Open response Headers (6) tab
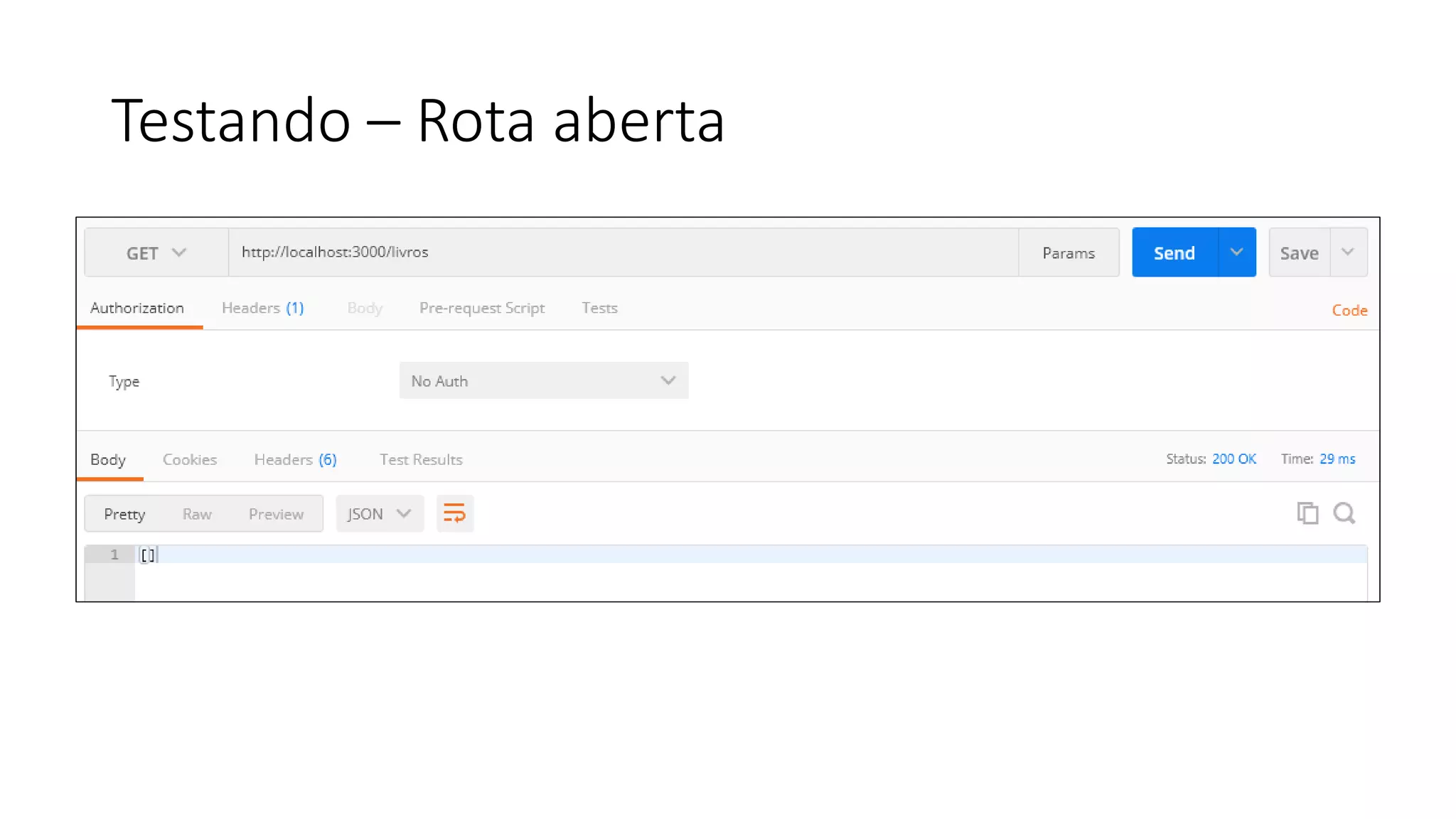The width and height of the screenshot is (1456, 819). pos(296,459)
